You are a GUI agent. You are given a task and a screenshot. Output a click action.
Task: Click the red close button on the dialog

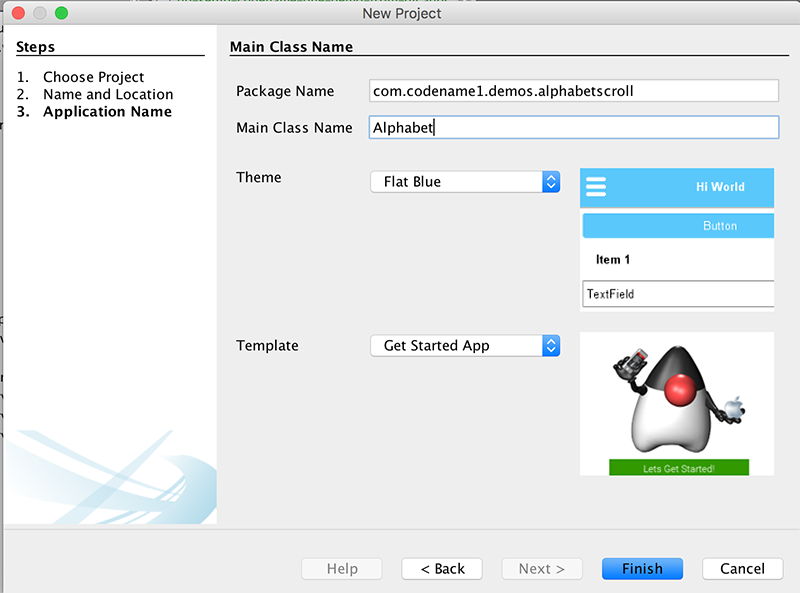(x=18, y=13)
